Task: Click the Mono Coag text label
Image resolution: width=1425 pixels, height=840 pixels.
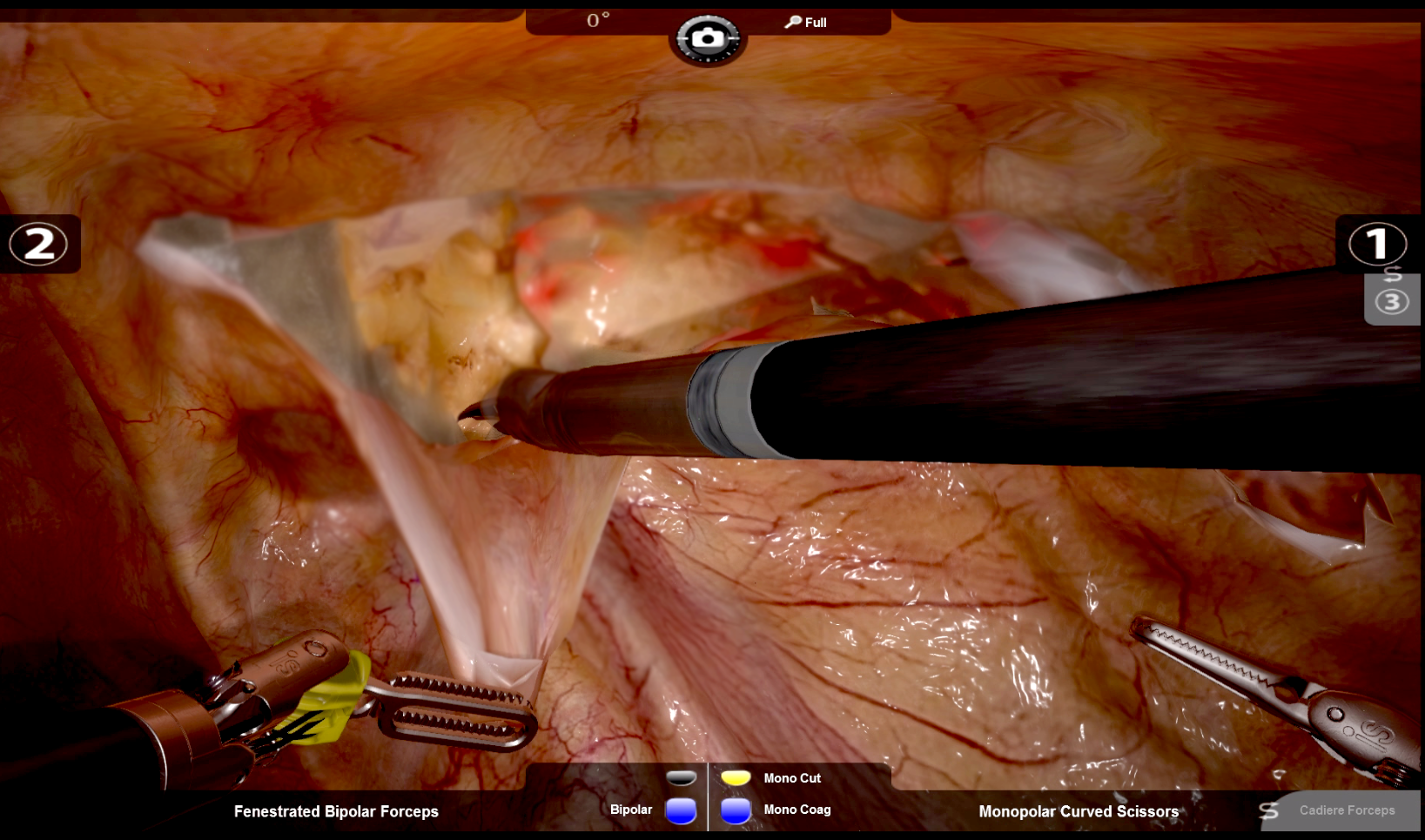Action: (797, 810)
